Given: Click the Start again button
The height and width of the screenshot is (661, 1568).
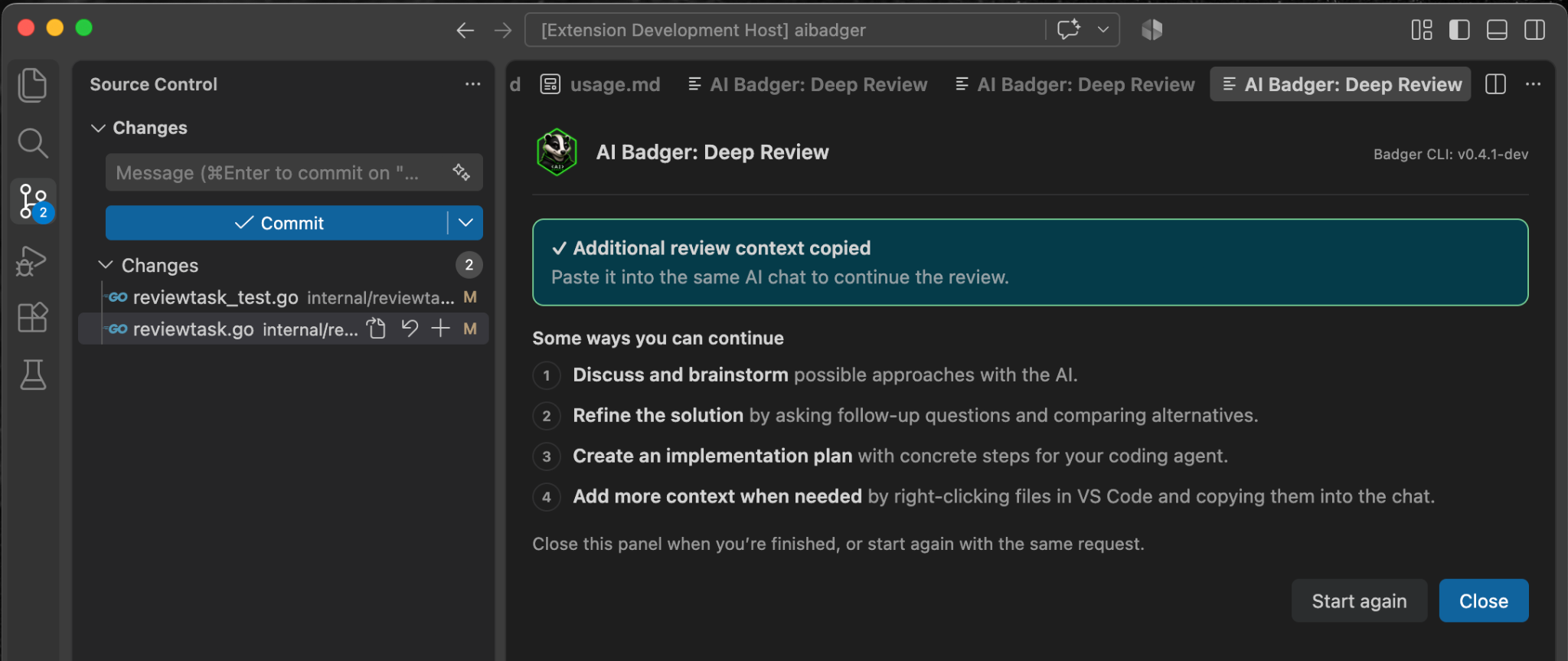Looking at the screenshot, I should [x=1359, y=601].
